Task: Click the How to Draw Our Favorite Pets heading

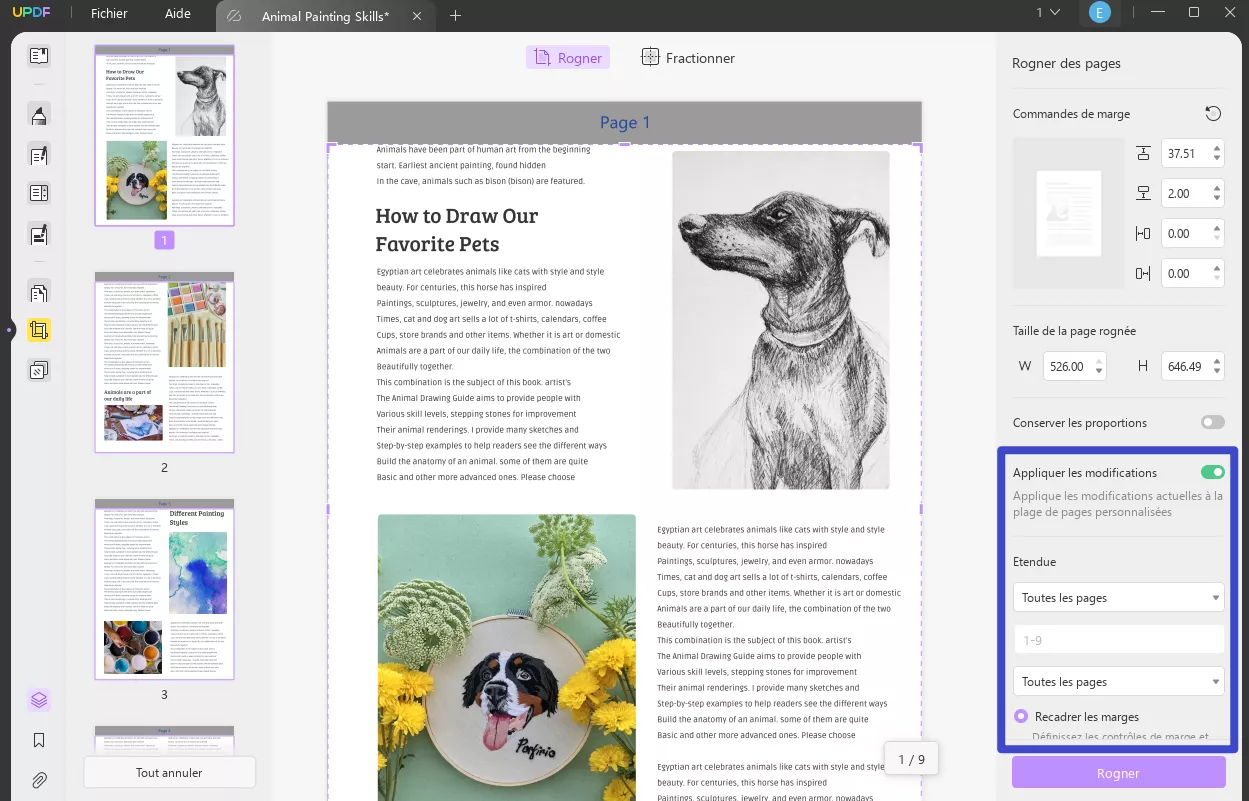Action: 457,230
